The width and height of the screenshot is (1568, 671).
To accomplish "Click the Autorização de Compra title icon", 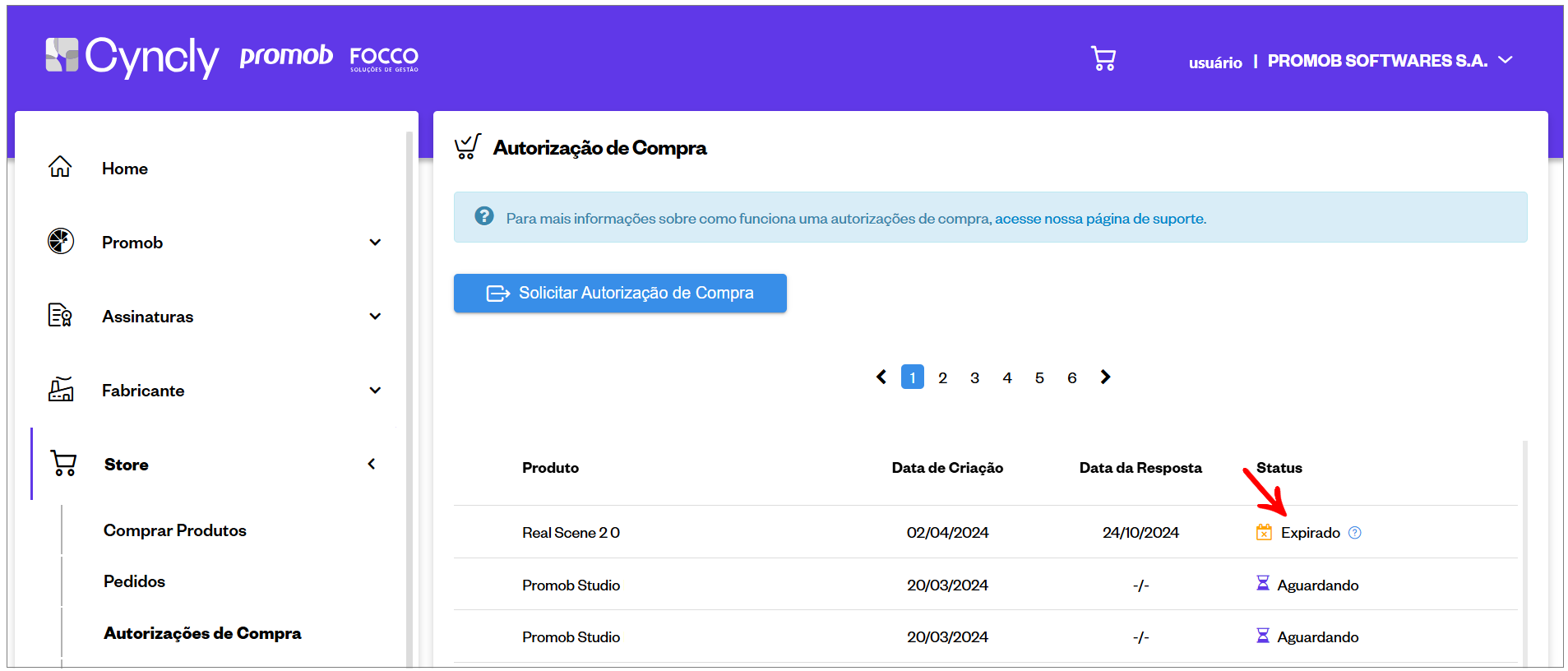I will 468,146.
